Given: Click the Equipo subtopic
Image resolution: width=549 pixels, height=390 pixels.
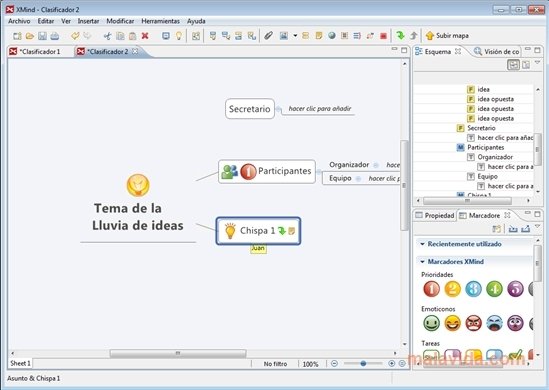Looking at the screenshot, I should point(340,178).
